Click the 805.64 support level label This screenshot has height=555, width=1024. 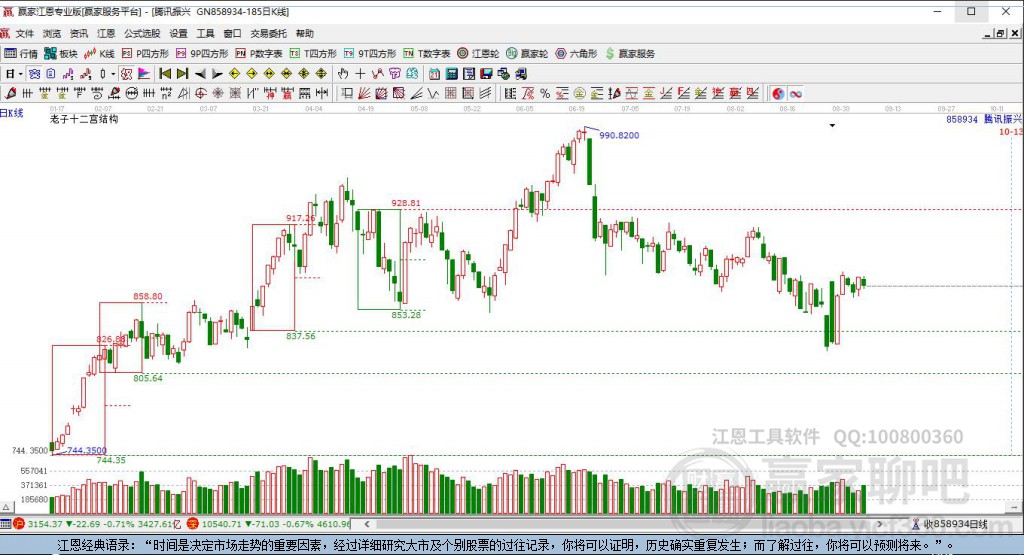tap(148, 378)
